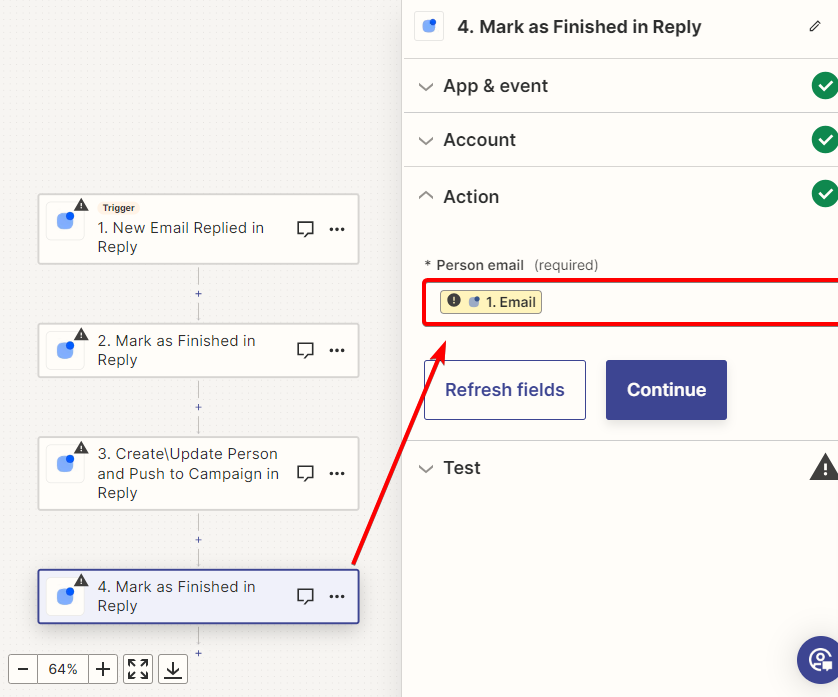Viewport: 838px width, 697px height.
Task: Click the Reply app icon on step 1
Action: 65,221
